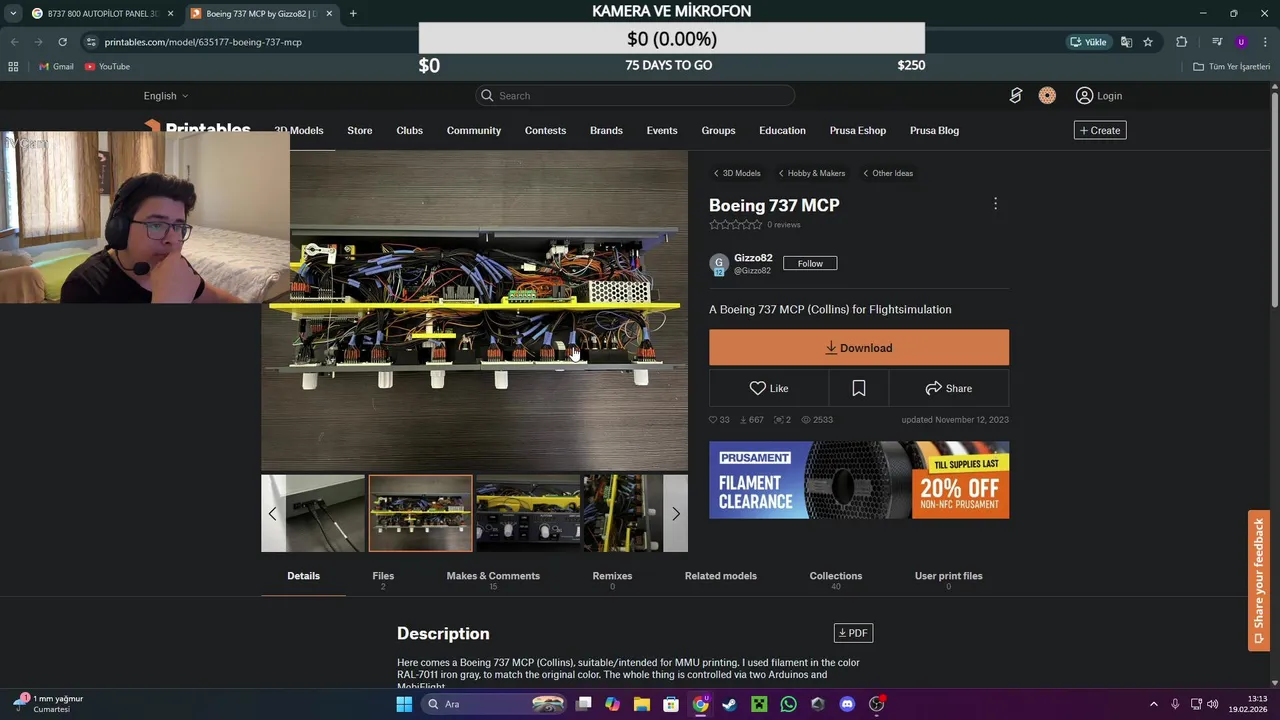Click the orange Download button

click(859, 348)
